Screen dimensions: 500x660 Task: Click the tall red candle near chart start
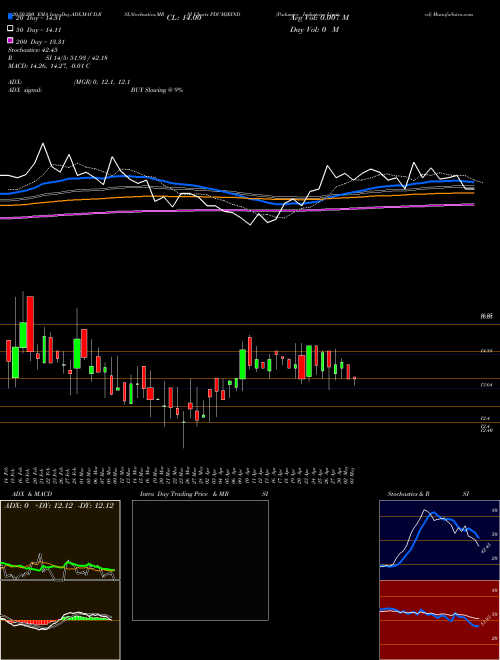pos(30,324)
